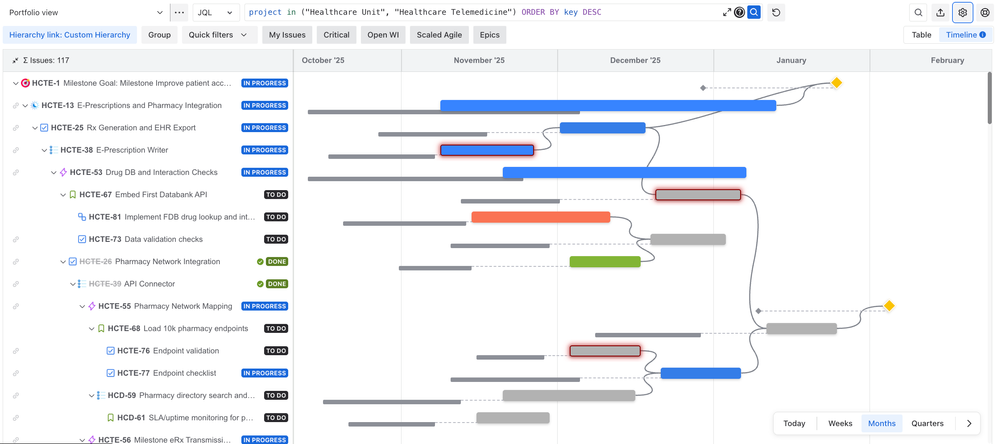
Task: Click the DONE status of HCTE-39
Action: (x=276, y=284)
